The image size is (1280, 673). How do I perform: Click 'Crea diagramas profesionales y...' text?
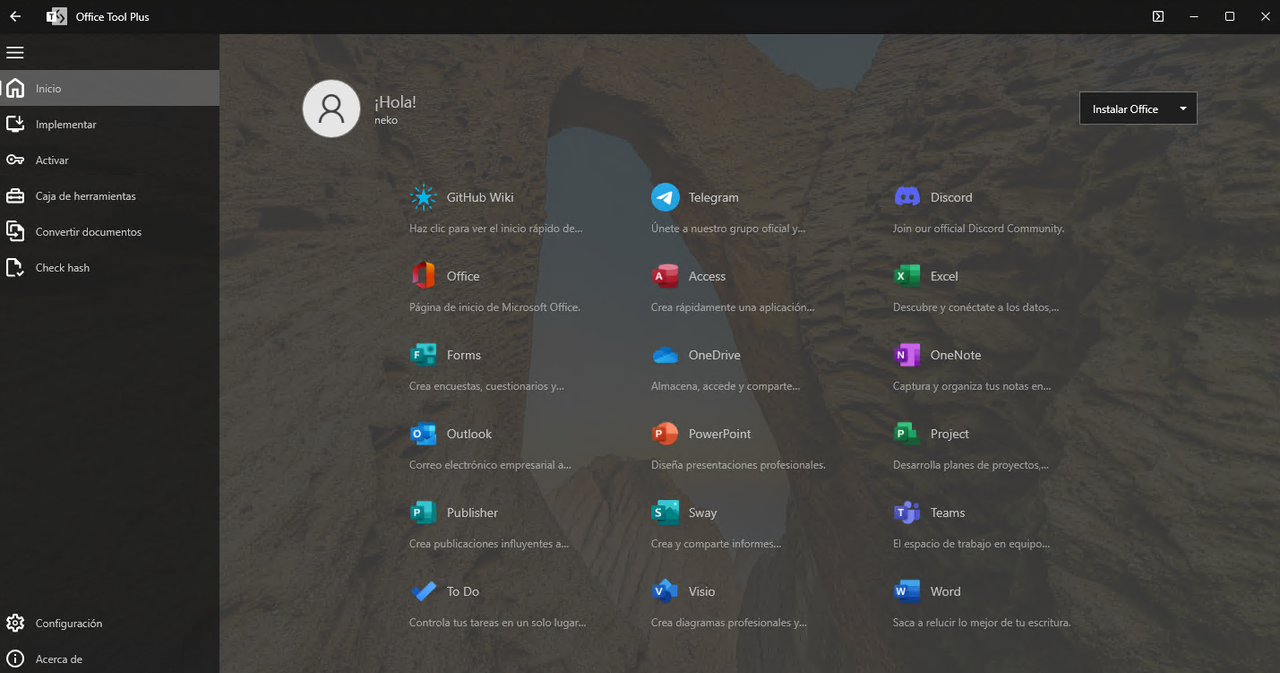729,623
